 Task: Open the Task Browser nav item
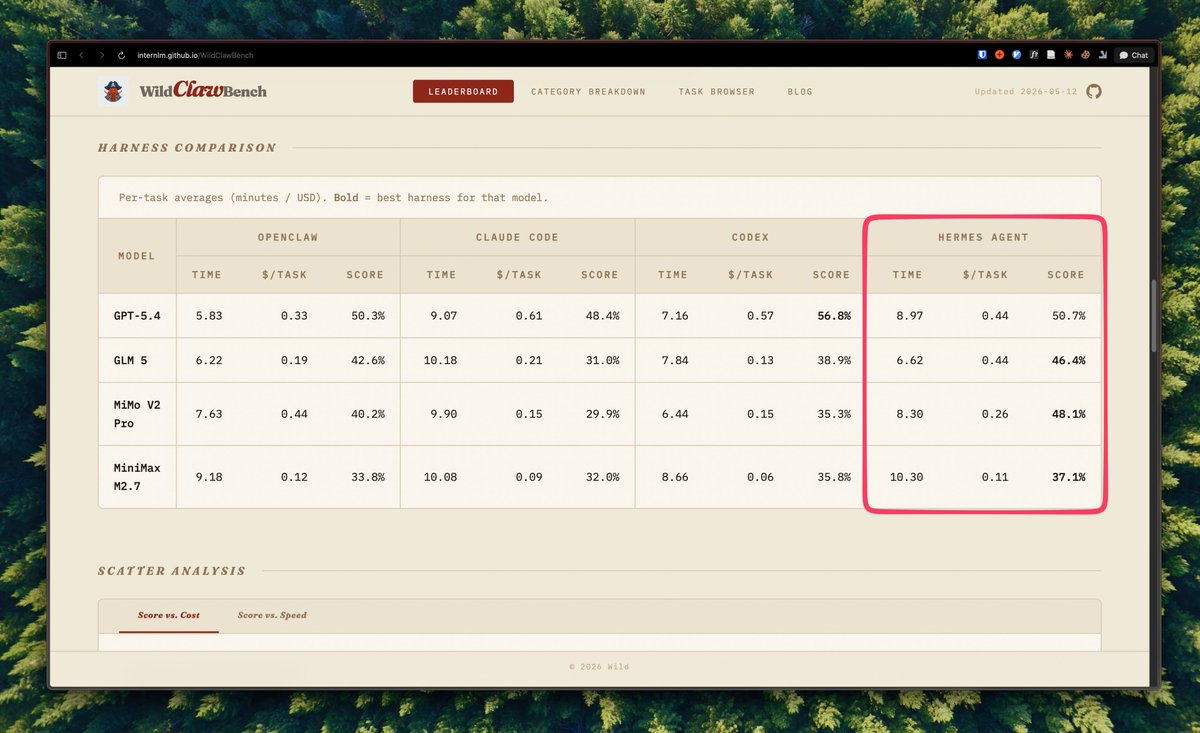point(717,92)
